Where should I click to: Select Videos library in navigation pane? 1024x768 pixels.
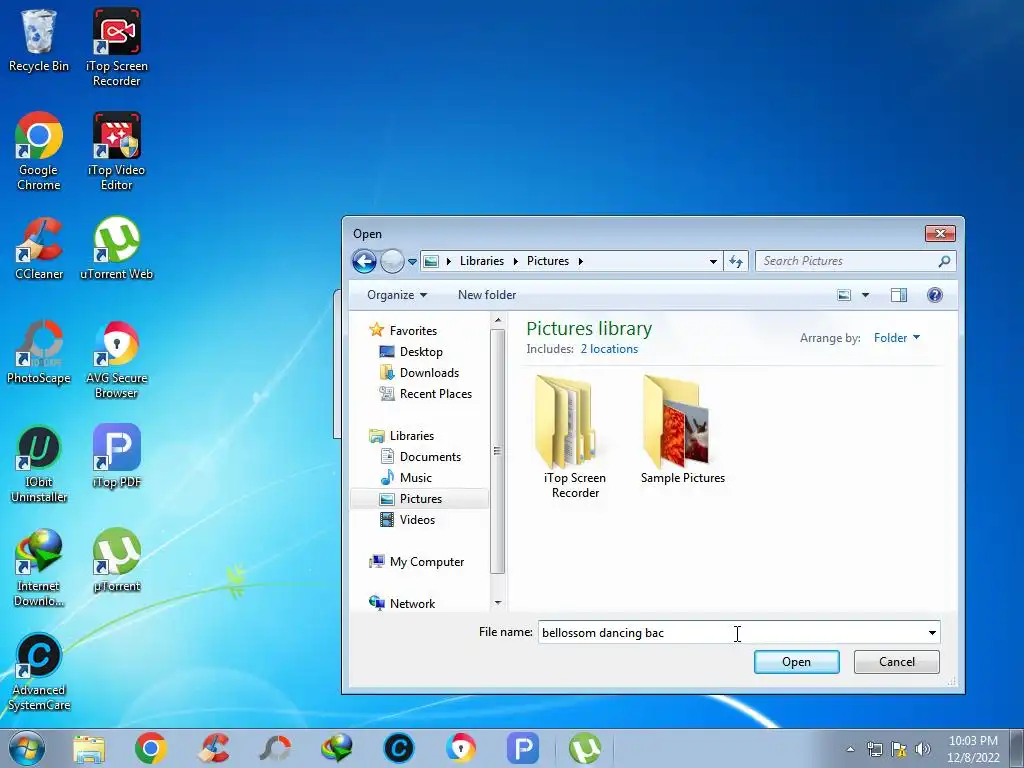tap(408, 520)
